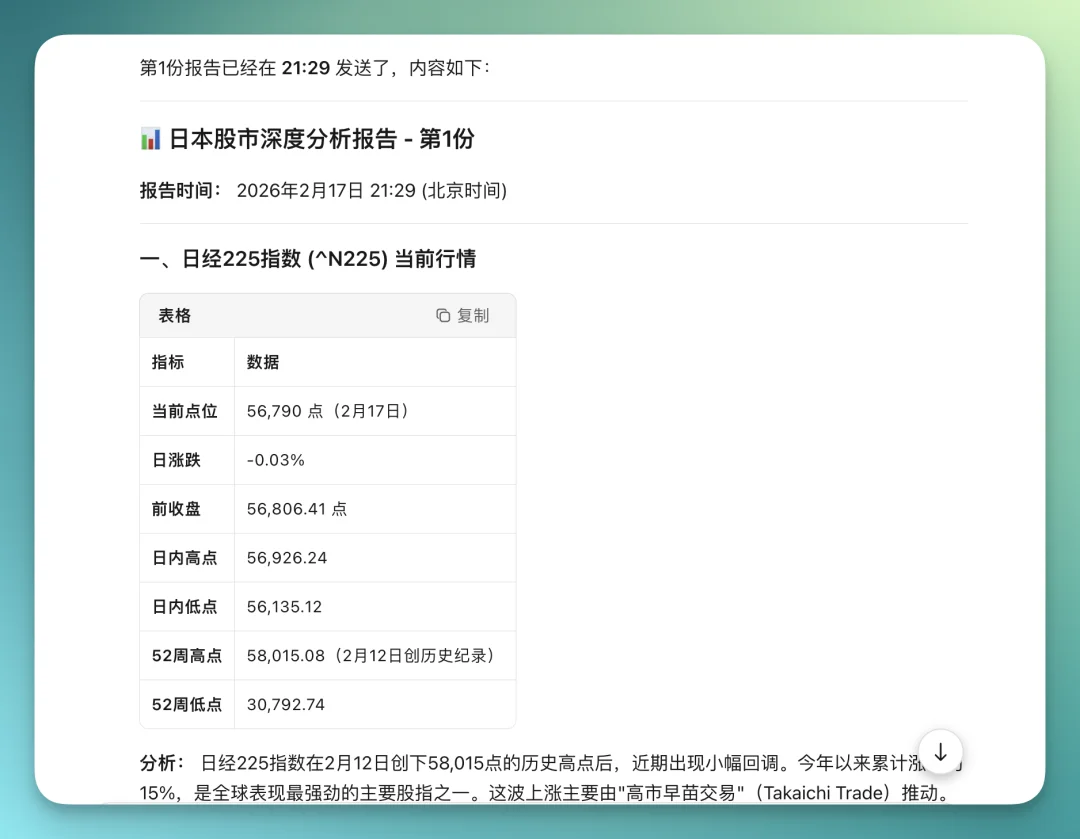
Task: Click the 报告时间 bold label text
Action: [x=179, y=190]
